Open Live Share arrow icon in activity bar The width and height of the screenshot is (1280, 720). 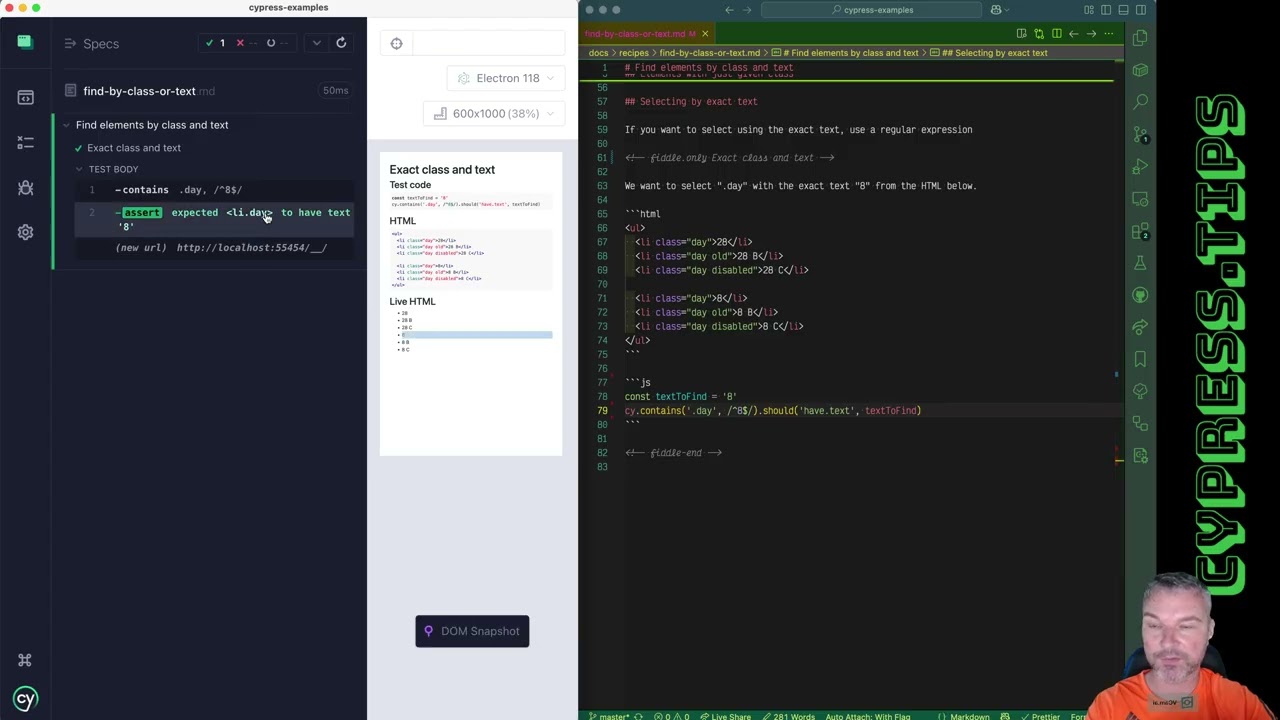[1140, 327]
